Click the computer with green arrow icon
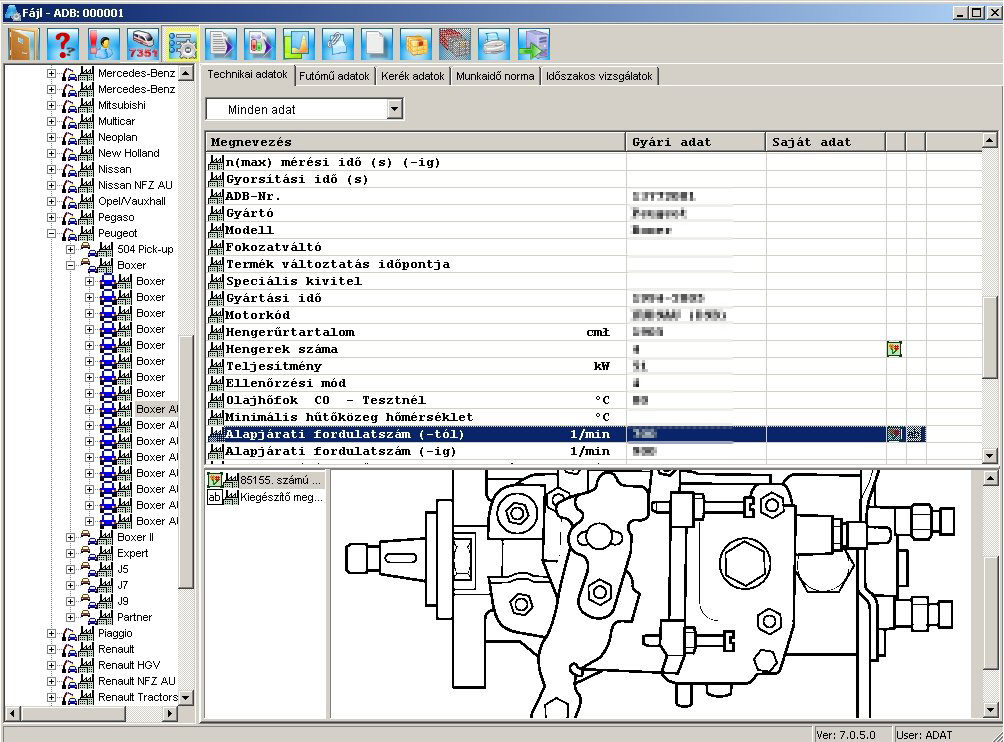 (x=533, y=44)
